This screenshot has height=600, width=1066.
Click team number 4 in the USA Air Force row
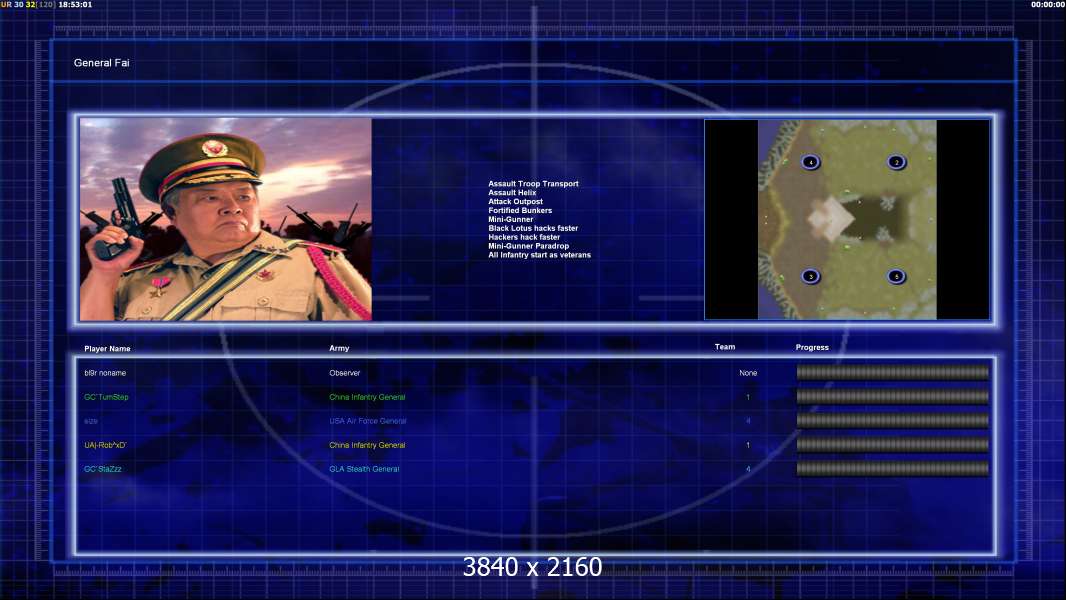tap(748, 421)
